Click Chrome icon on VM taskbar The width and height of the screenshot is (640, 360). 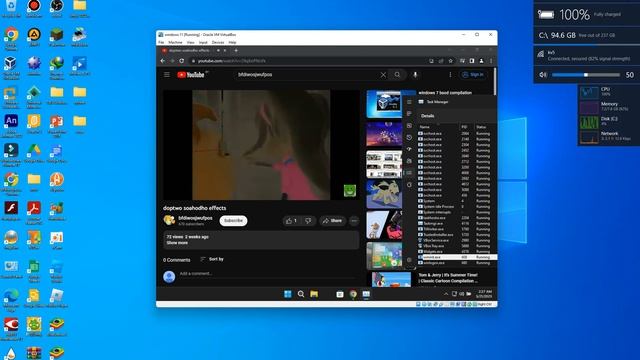[353, 294]
